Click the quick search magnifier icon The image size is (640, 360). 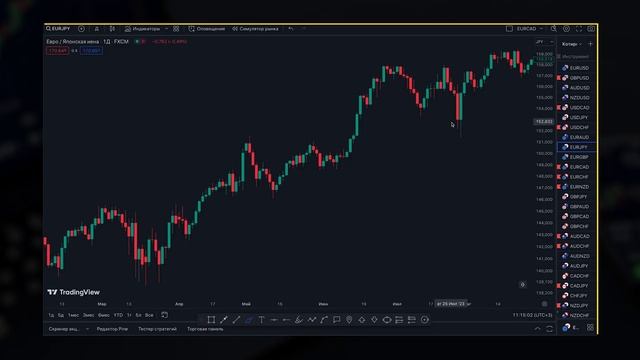[553, 29]
